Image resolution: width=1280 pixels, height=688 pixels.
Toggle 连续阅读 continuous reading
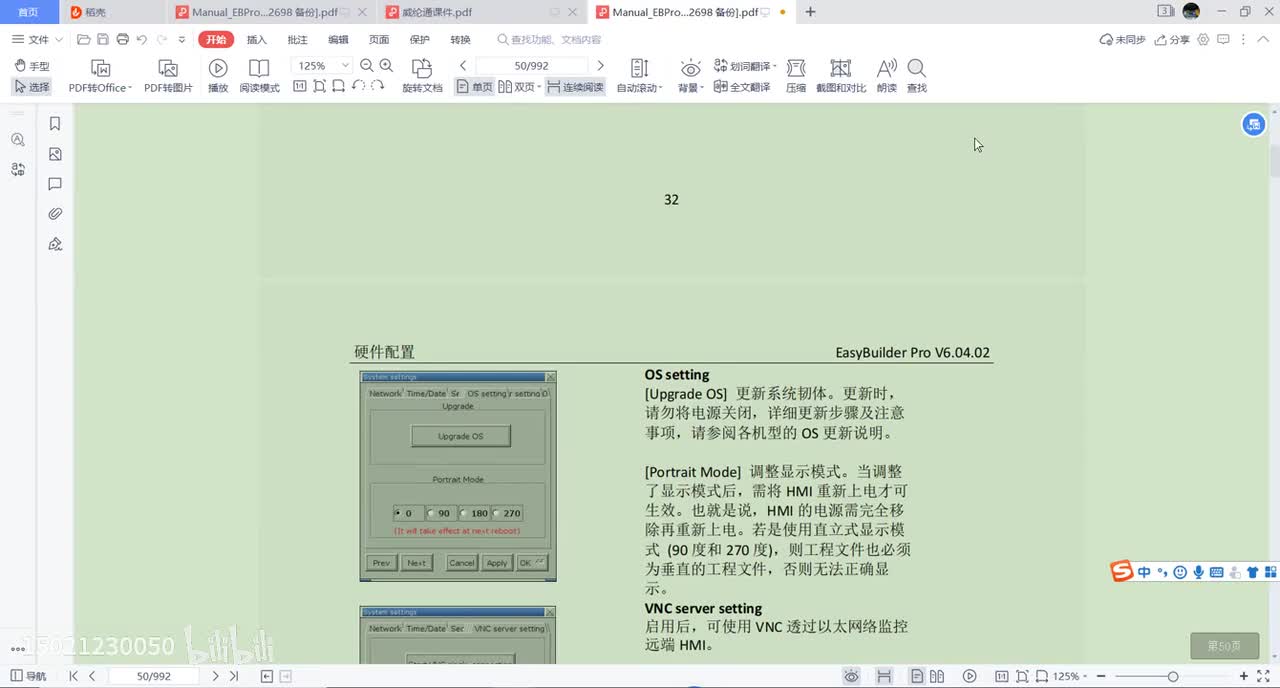click(575, 87)
